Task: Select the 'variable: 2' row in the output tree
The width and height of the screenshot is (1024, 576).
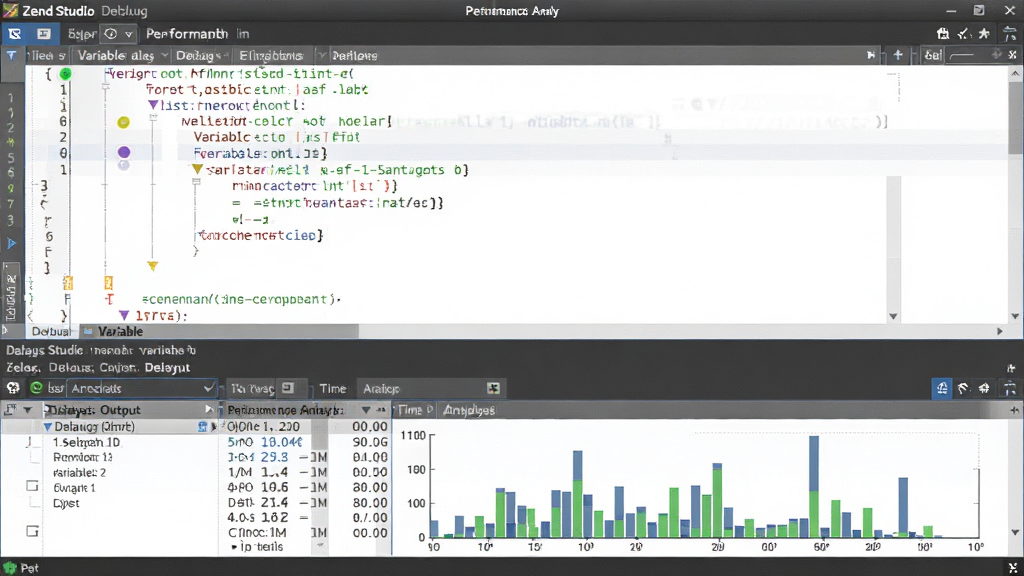Action: [79, 472]
